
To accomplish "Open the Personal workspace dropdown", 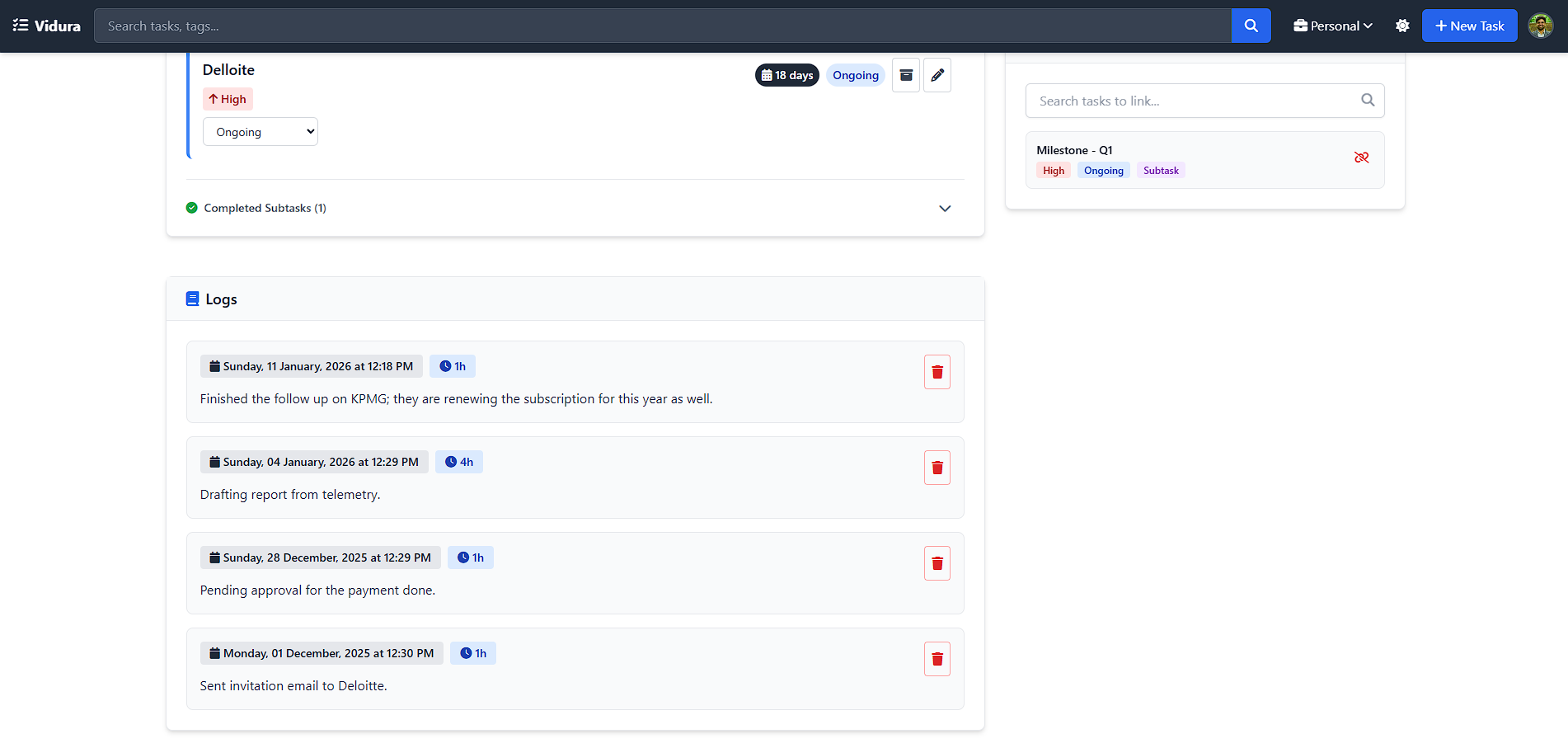I will click(1331, 26).
